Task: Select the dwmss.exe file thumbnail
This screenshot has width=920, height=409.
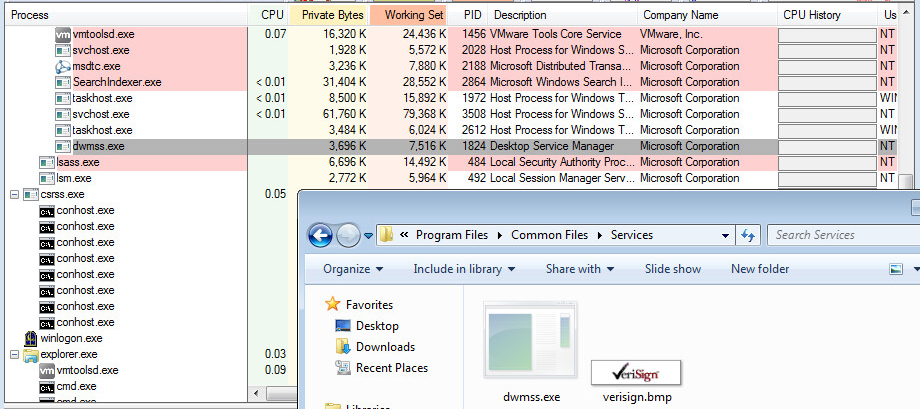Action: (x=531, y=340)
